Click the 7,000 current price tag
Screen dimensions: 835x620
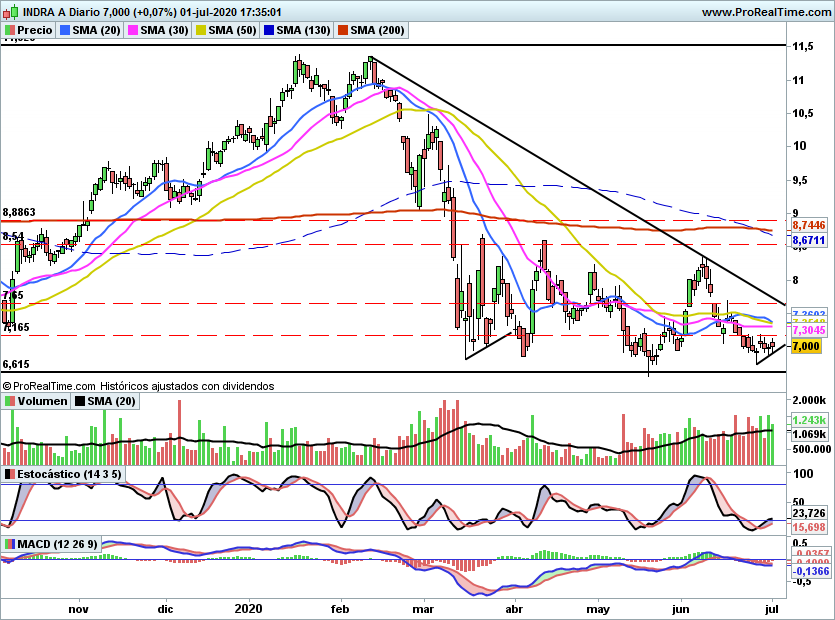[806, 346]
